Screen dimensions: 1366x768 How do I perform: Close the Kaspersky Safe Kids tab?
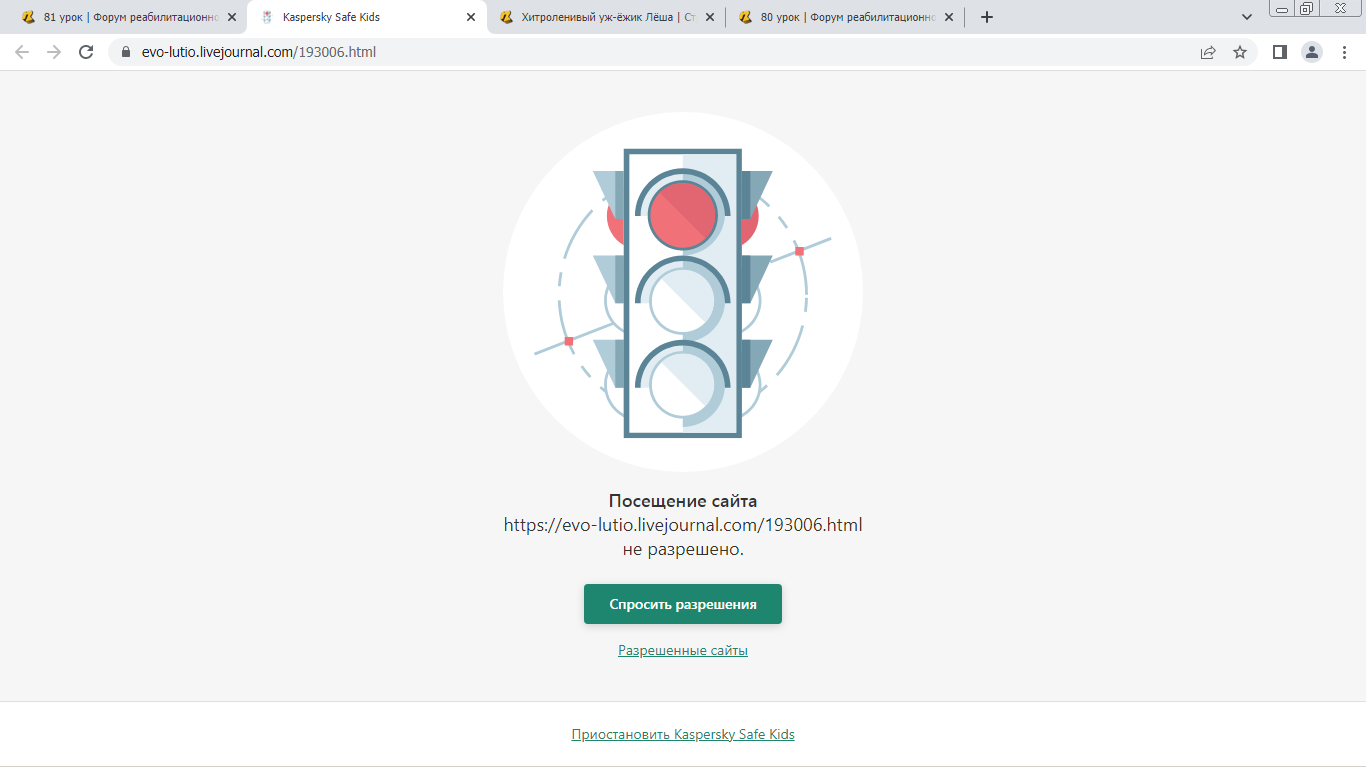471,17
